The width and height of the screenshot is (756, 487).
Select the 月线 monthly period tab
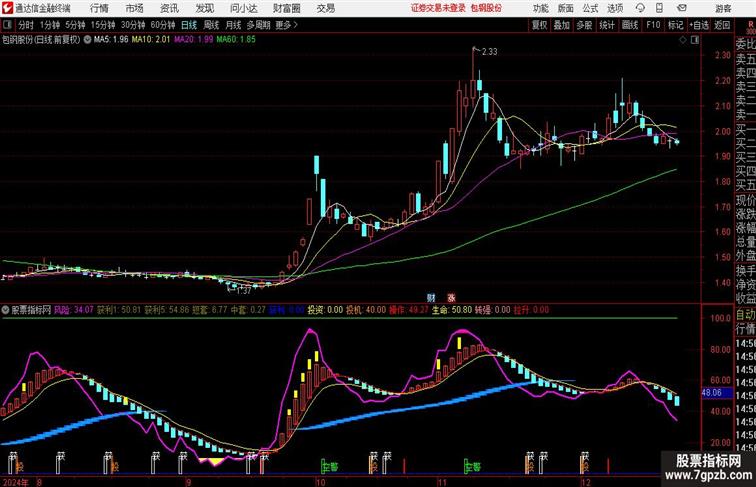(x=233, y=25)
